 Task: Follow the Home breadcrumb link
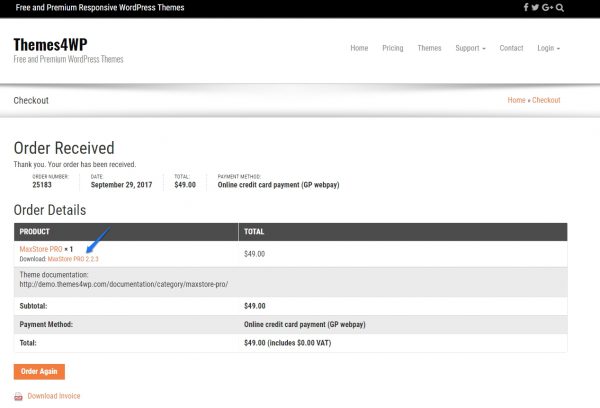516,100
